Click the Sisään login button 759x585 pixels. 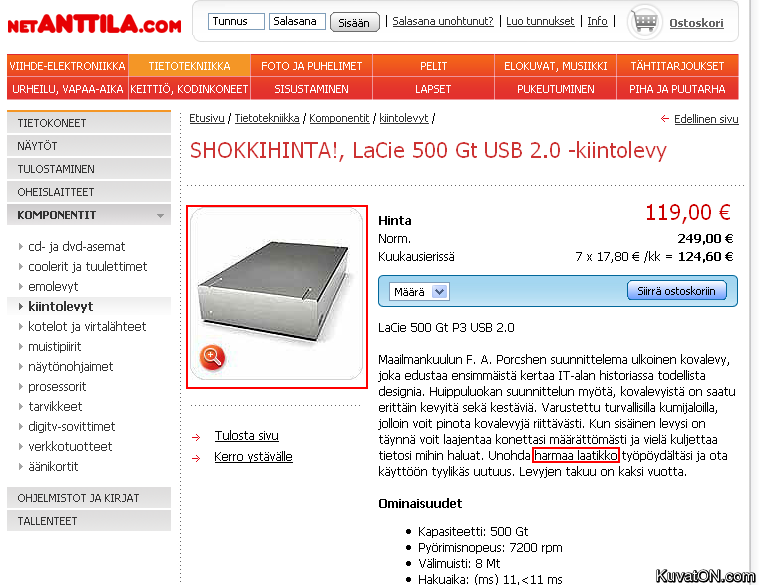(x=354, y=22)
